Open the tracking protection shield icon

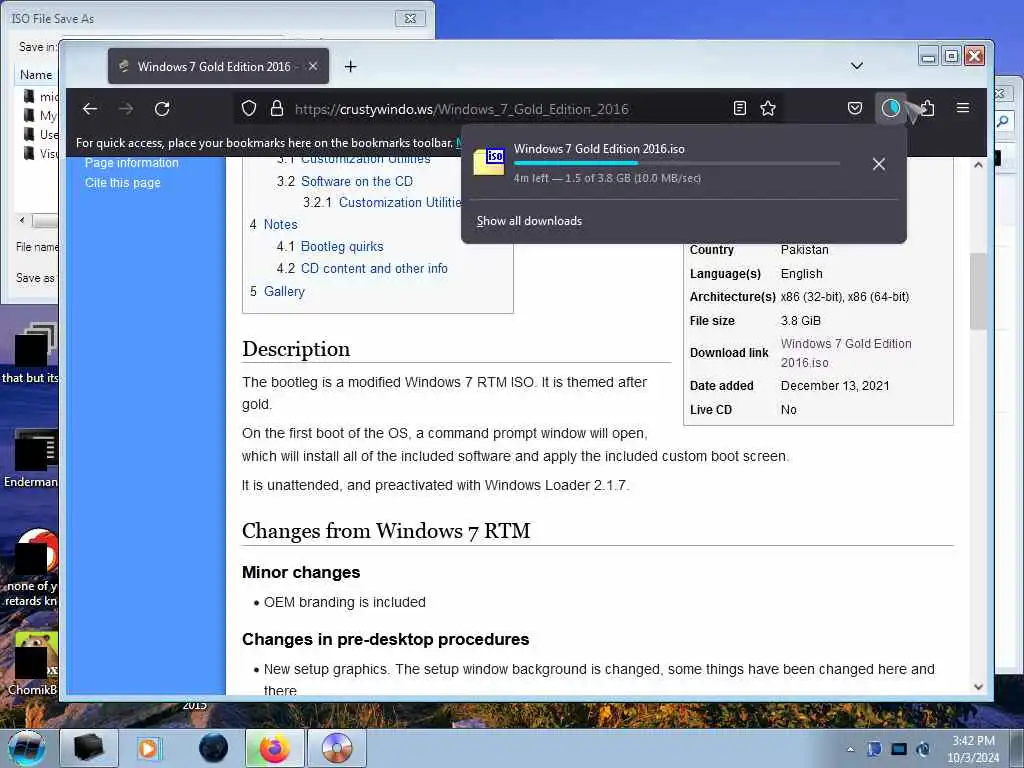point(249,108)
